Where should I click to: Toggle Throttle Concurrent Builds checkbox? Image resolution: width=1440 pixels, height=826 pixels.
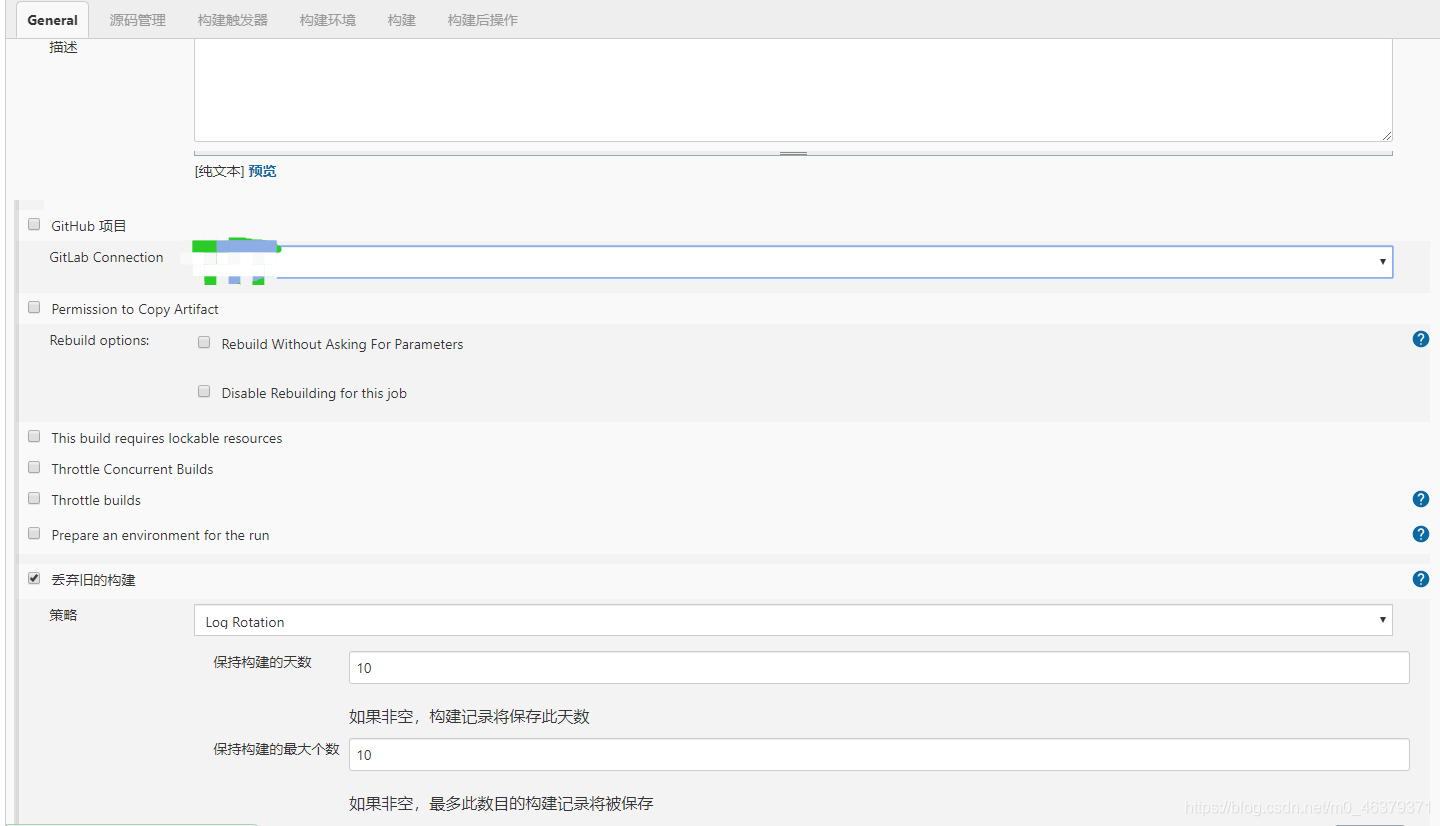point(34,468)
